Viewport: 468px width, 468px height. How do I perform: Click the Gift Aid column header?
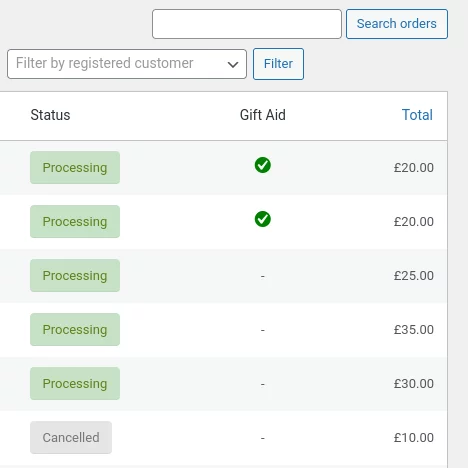click(x=263, y=115)
